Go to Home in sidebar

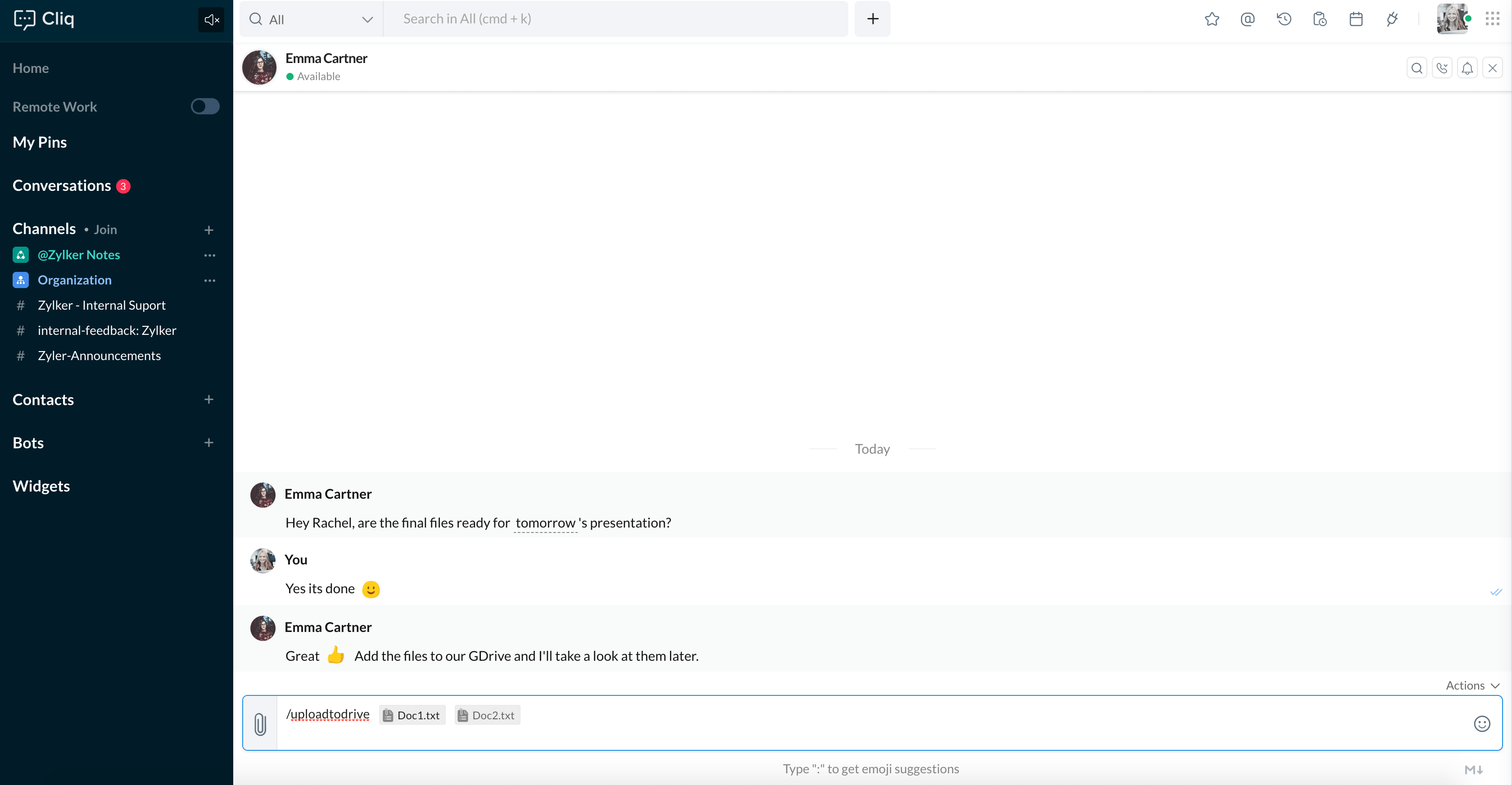coord(31,68)
